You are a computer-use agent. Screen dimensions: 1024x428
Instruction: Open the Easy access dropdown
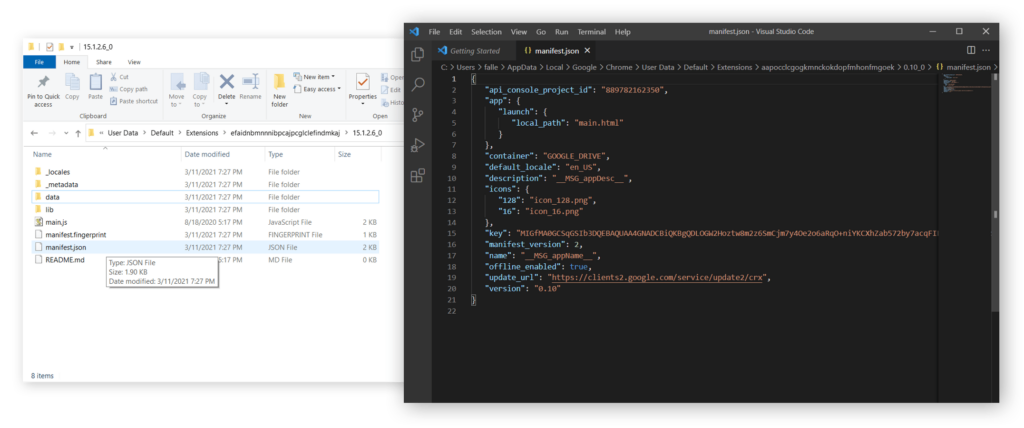coord(317,89)
